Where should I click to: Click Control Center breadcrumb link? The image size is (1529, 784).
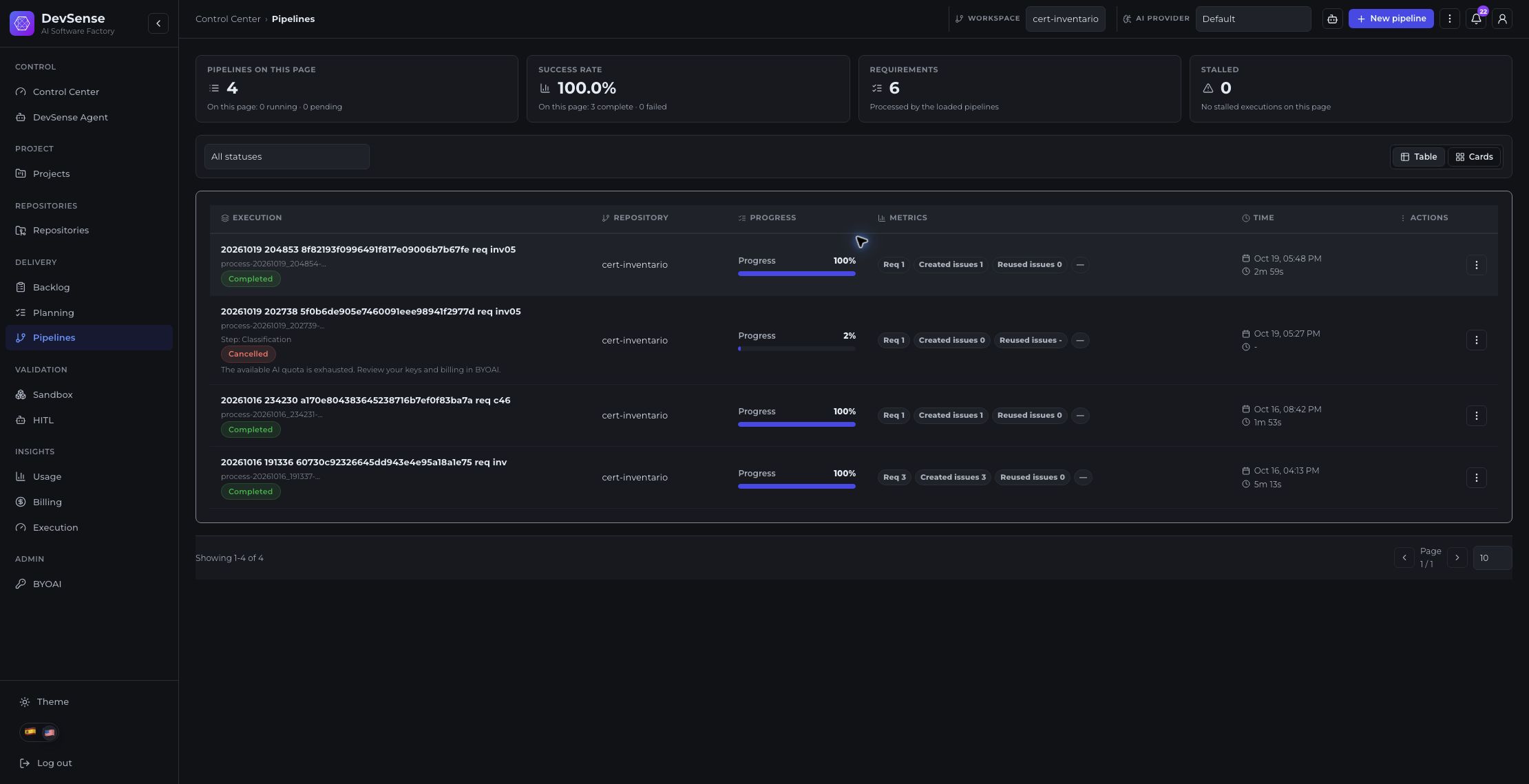click(228, 19)
